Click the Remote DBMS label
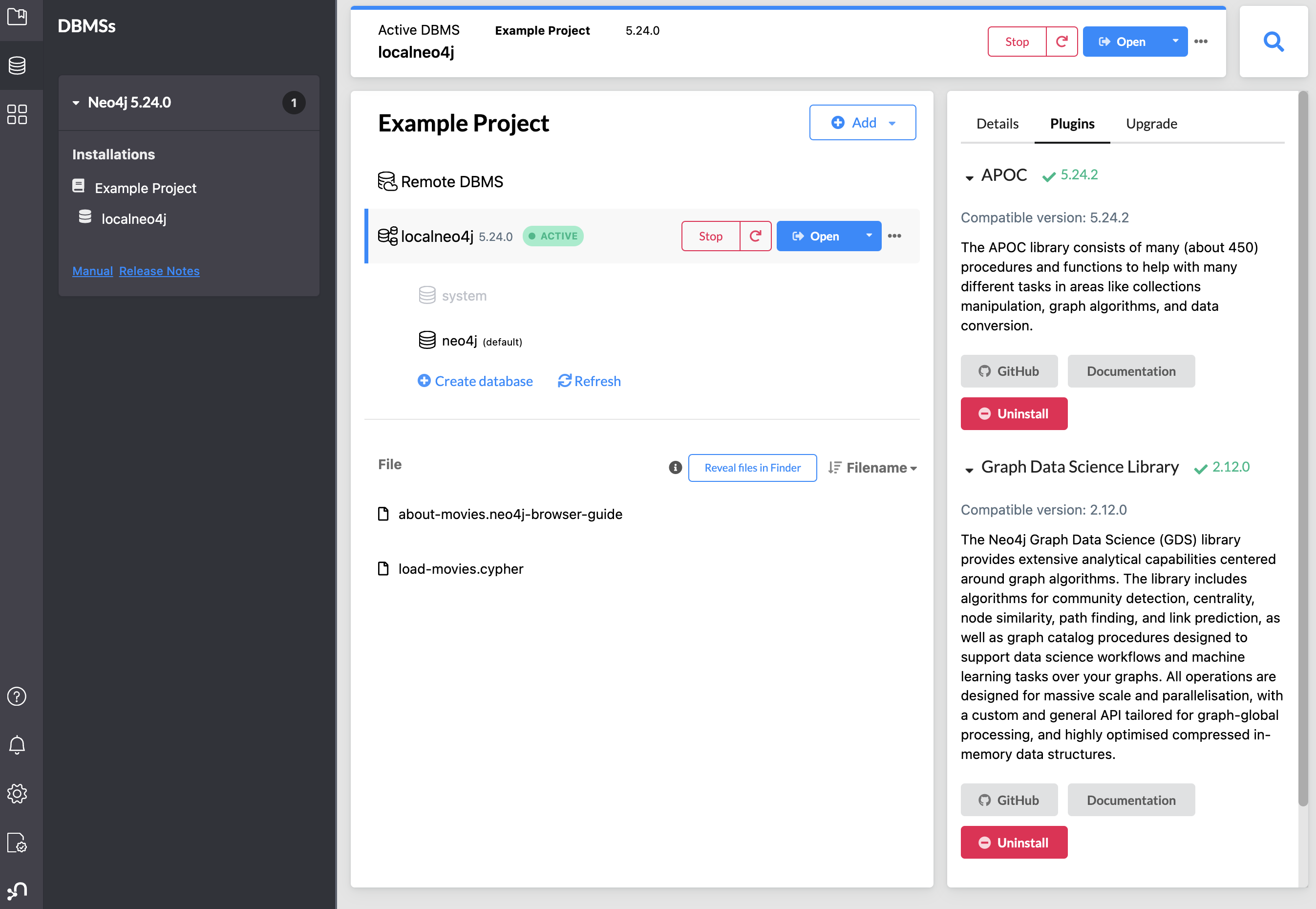Image resolution: width=1316 pixels, height=909 pixels. click(x=452, y=182)
